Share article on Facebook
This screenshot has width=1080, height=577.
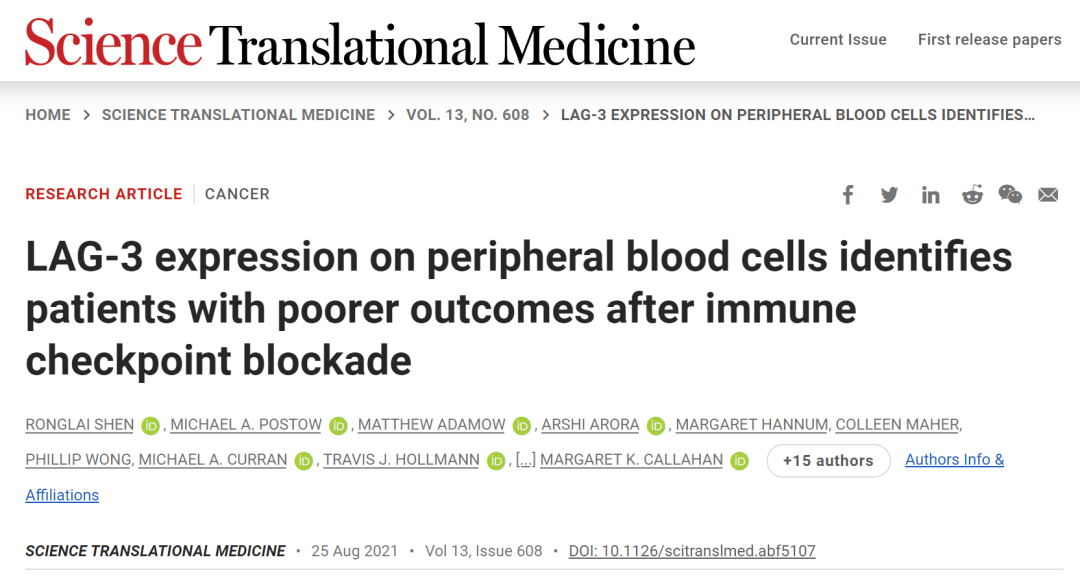coord(848,194)
